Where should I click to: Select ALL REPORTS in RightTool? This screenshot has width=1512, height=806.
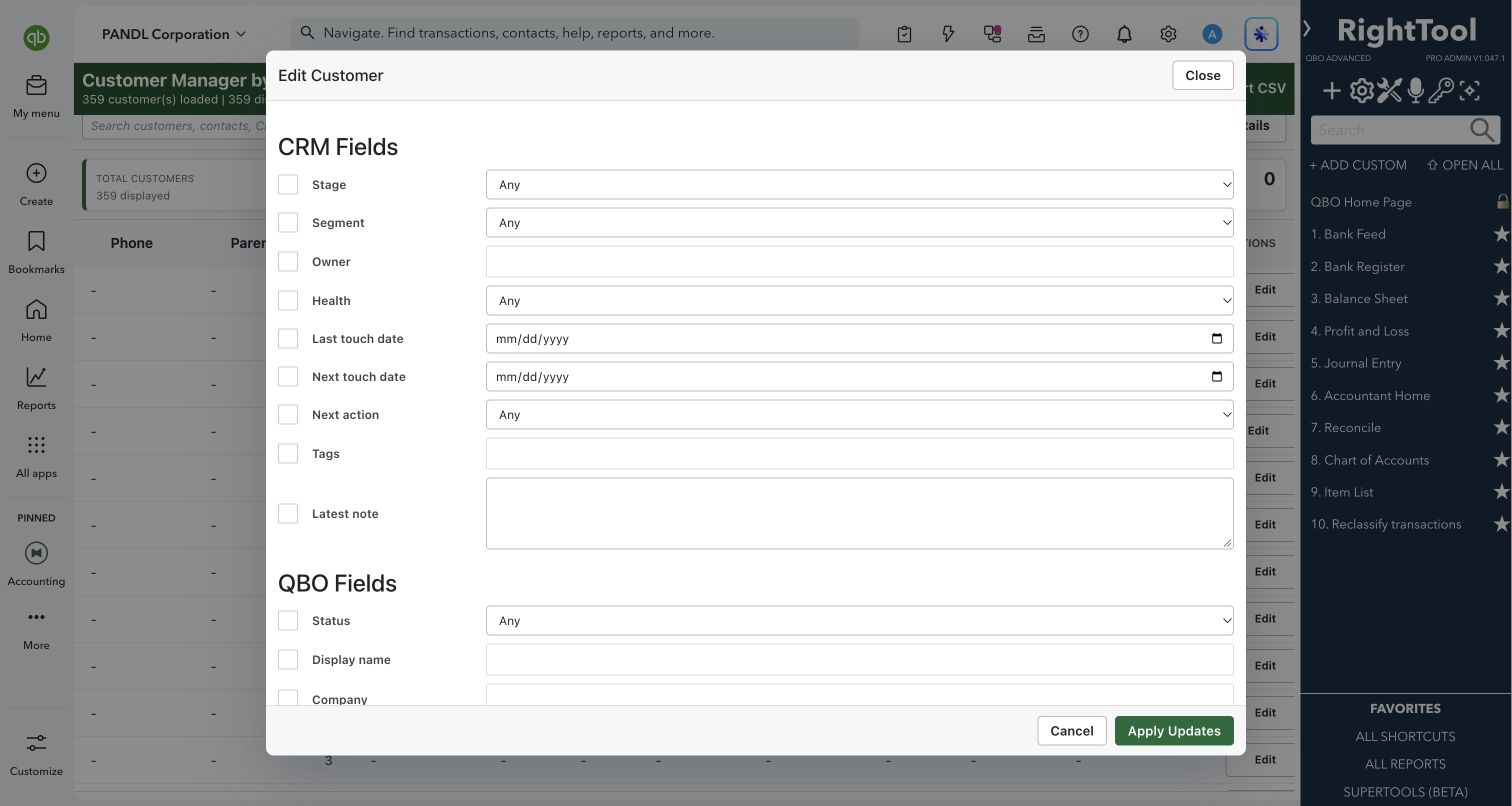(x=1405, y=764)
